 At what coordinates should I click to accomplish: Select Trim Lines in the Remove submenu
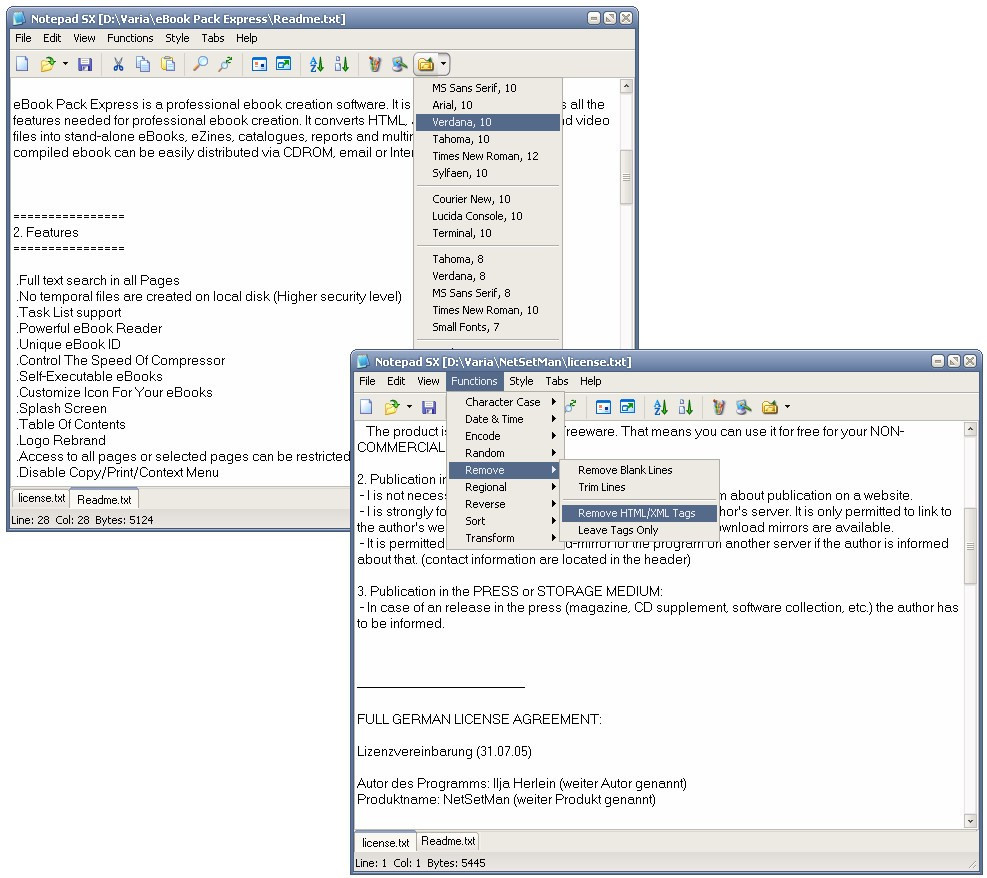[639, 487]
